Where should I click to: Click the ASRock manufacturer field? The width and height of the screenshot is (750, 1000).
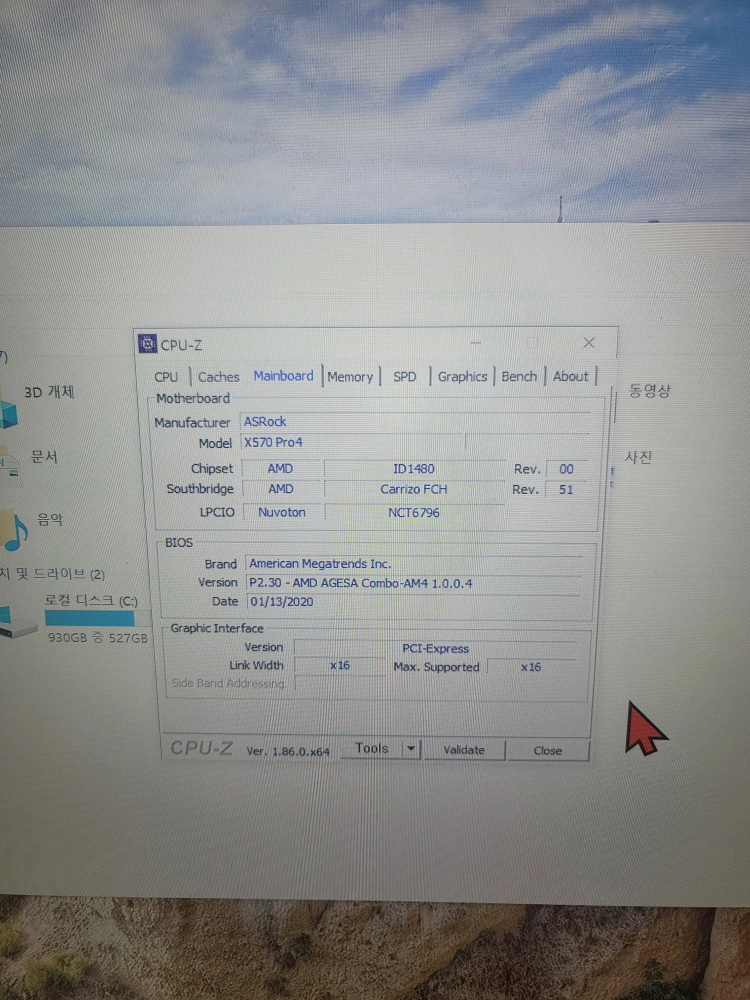(415, 422)
